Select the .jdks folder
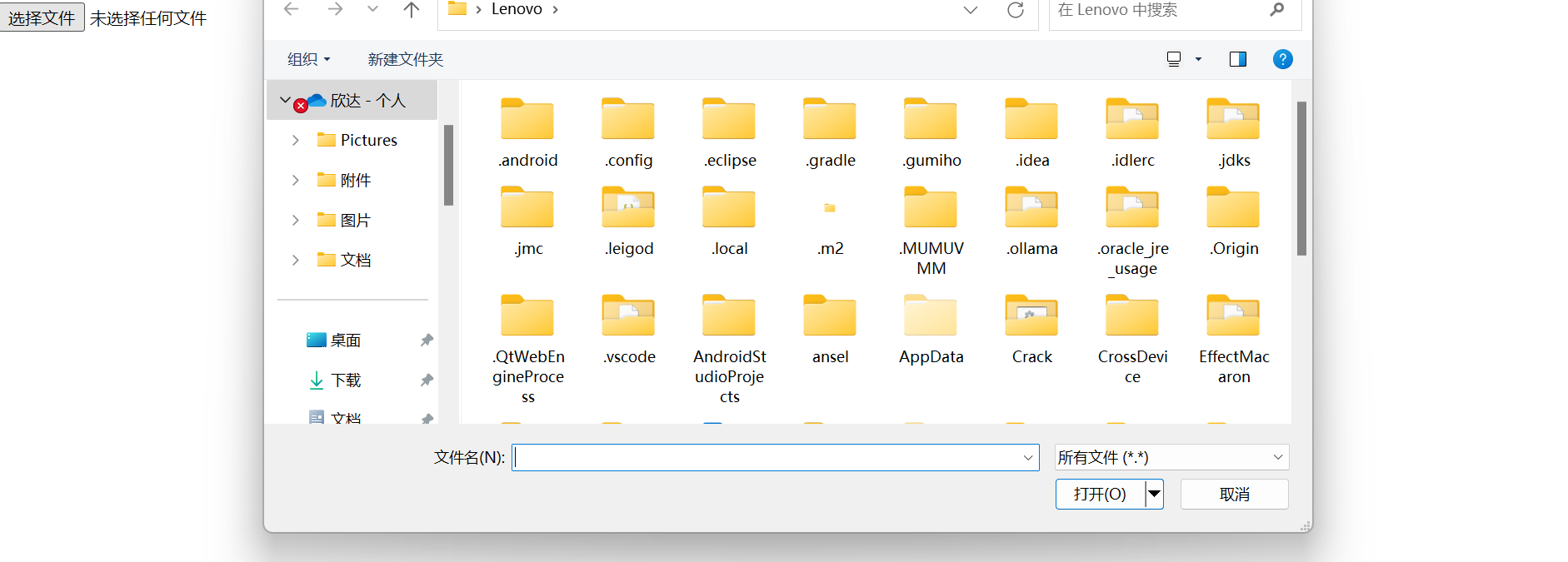Image resolution: width=1568 pixels, height=562 pixels. pos(1233,133)
